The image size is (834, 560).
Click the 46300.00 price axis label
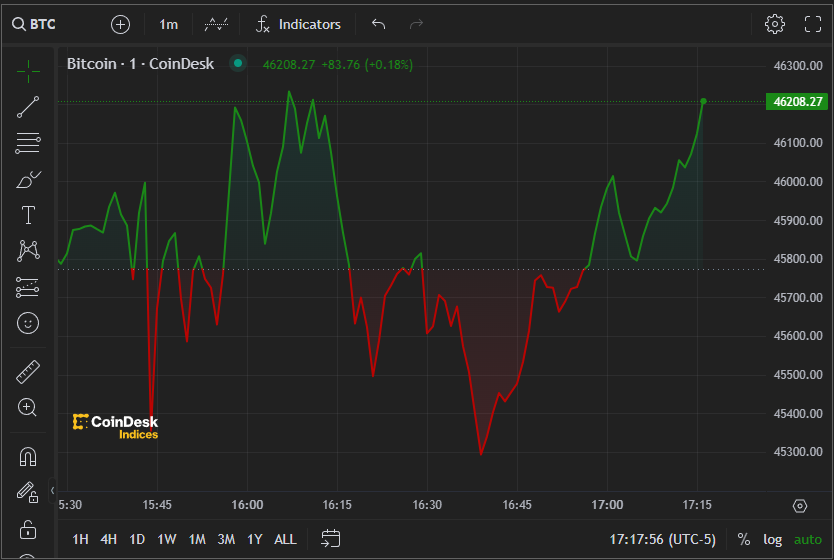coord(798,65)
